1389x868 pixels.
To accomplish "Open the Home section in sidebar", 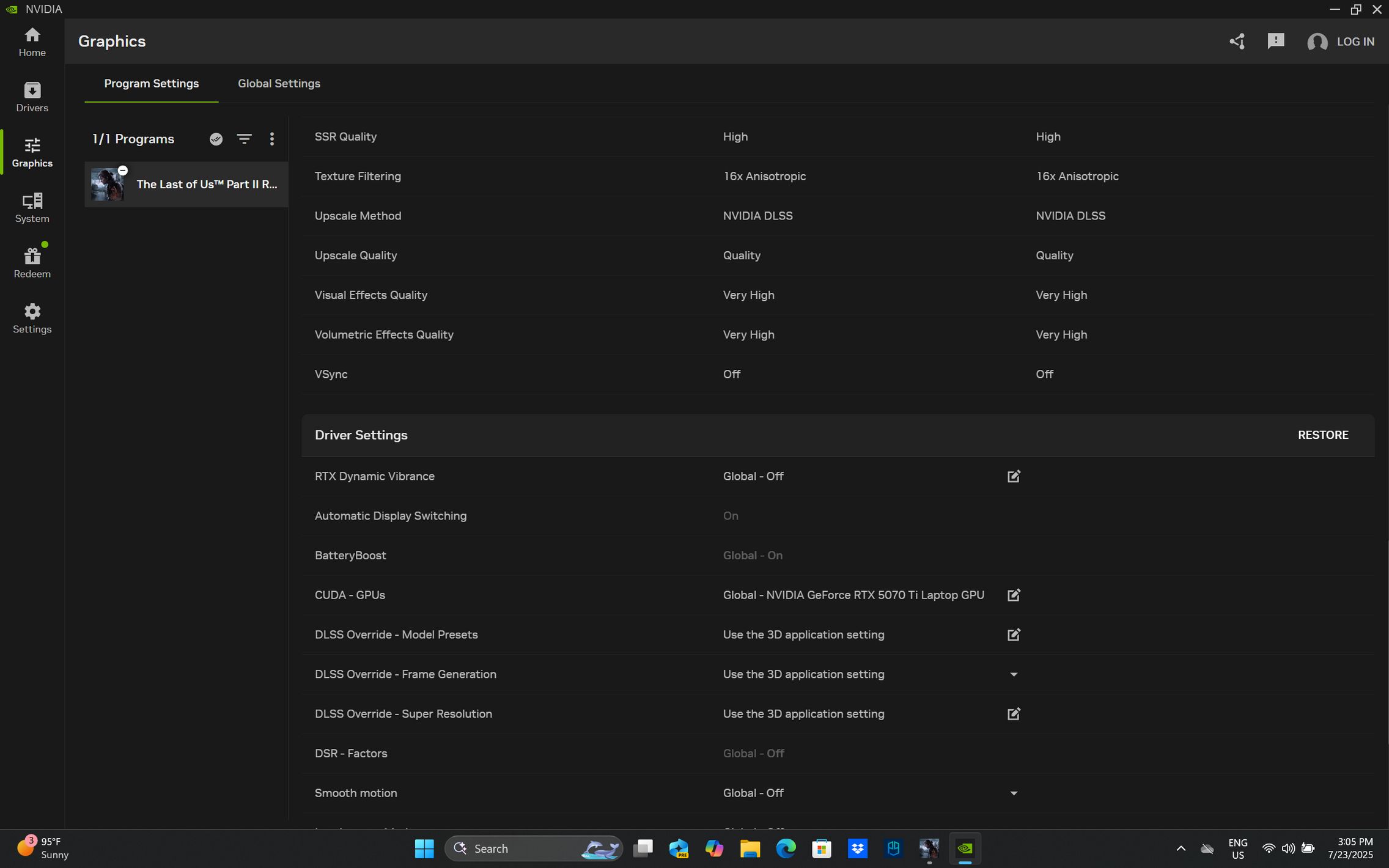I will [32, 42].
